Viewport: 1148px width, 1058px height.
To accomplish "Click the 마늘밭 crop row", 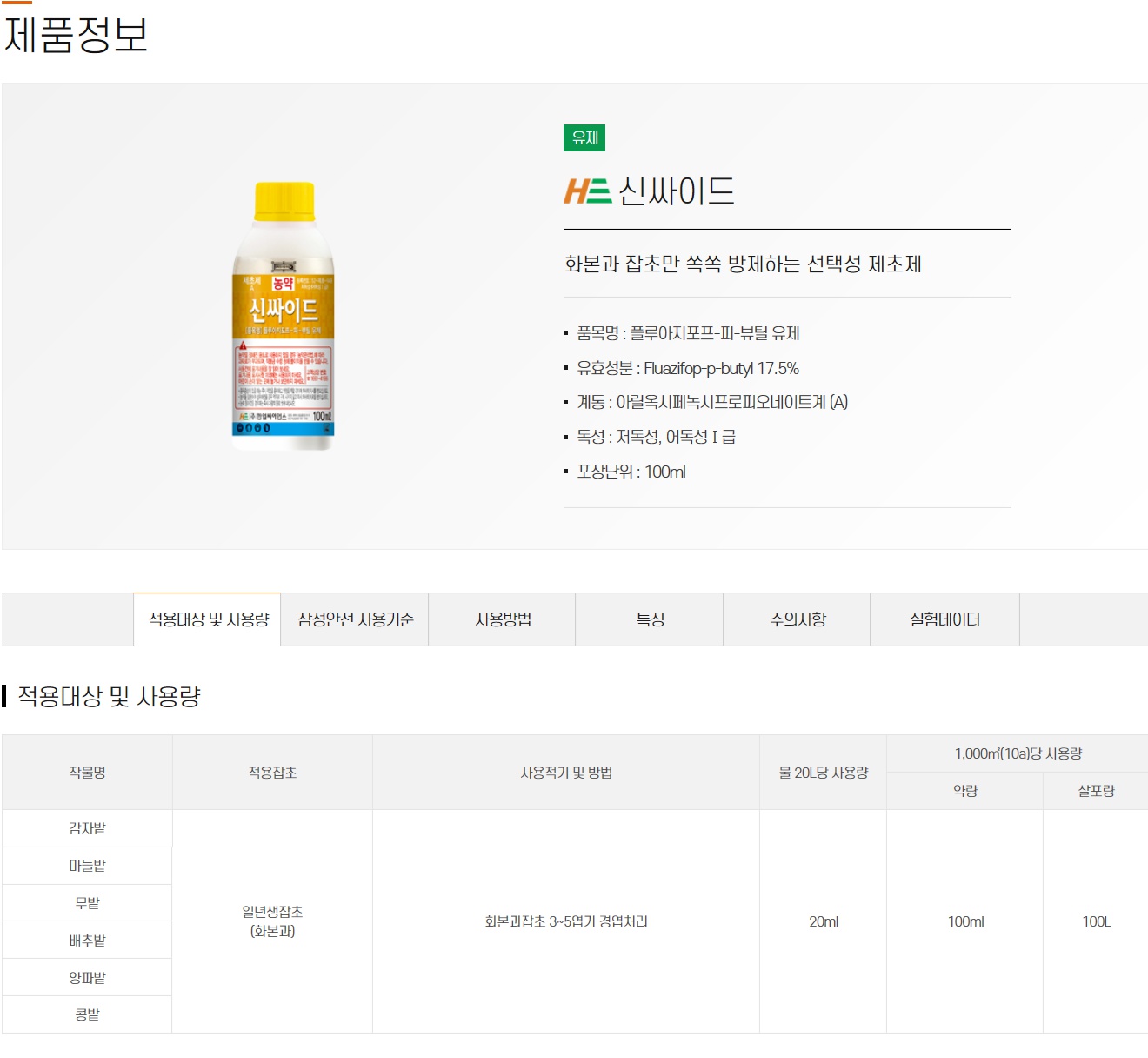I will [87, 866].
